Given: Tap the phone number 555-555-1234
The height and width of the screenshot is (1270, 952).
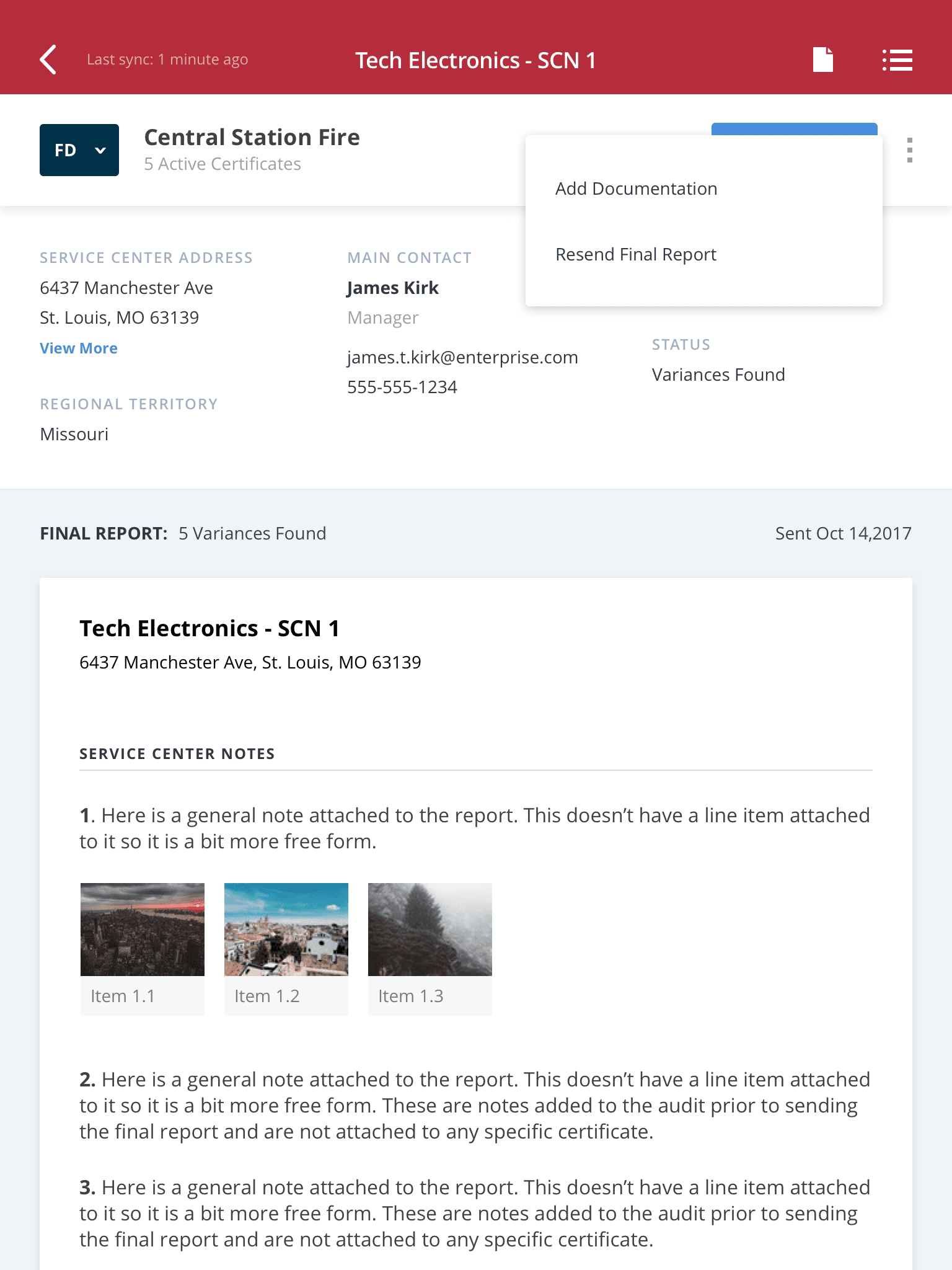Looking at the screenshot, I should 402,387.
